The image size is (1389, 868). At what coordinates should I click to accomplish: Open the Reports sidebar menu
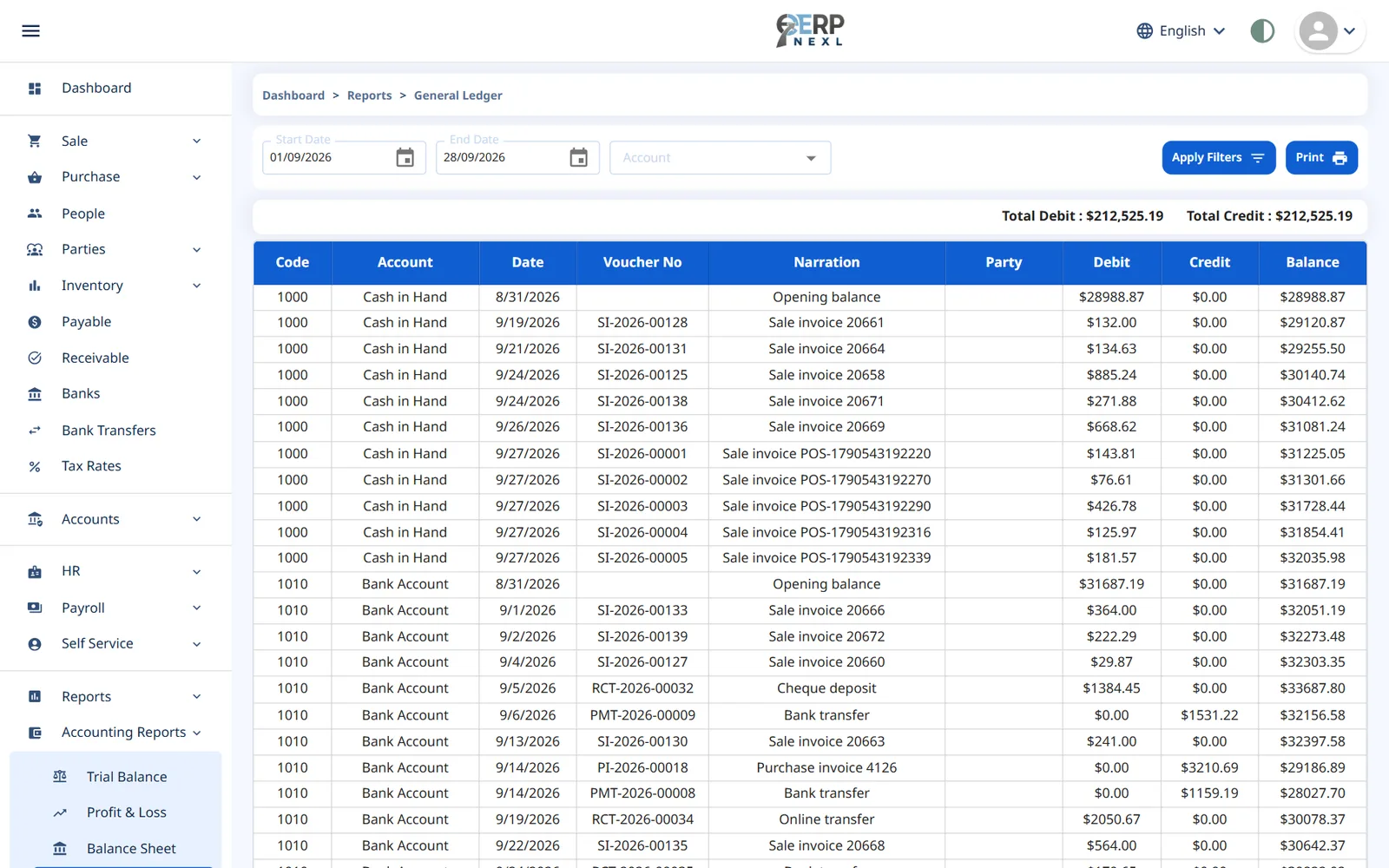[115, 697]
